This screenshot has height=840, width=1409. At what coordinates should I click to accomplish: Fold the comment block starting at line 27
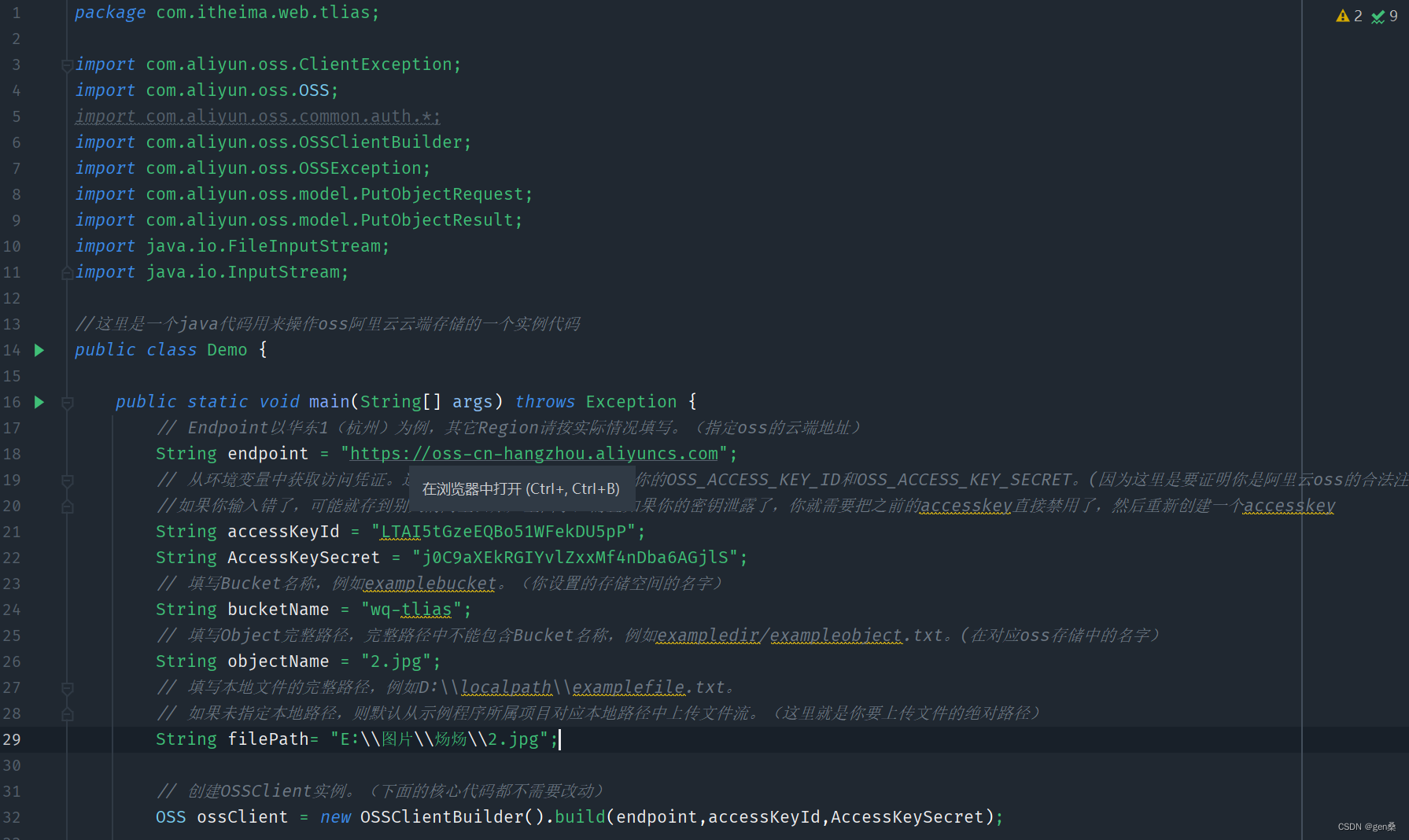68,688
